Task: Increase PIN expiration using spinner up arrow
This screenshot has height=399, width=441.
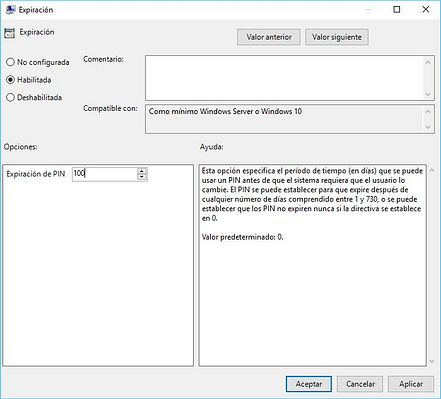Action: point(142,171)
